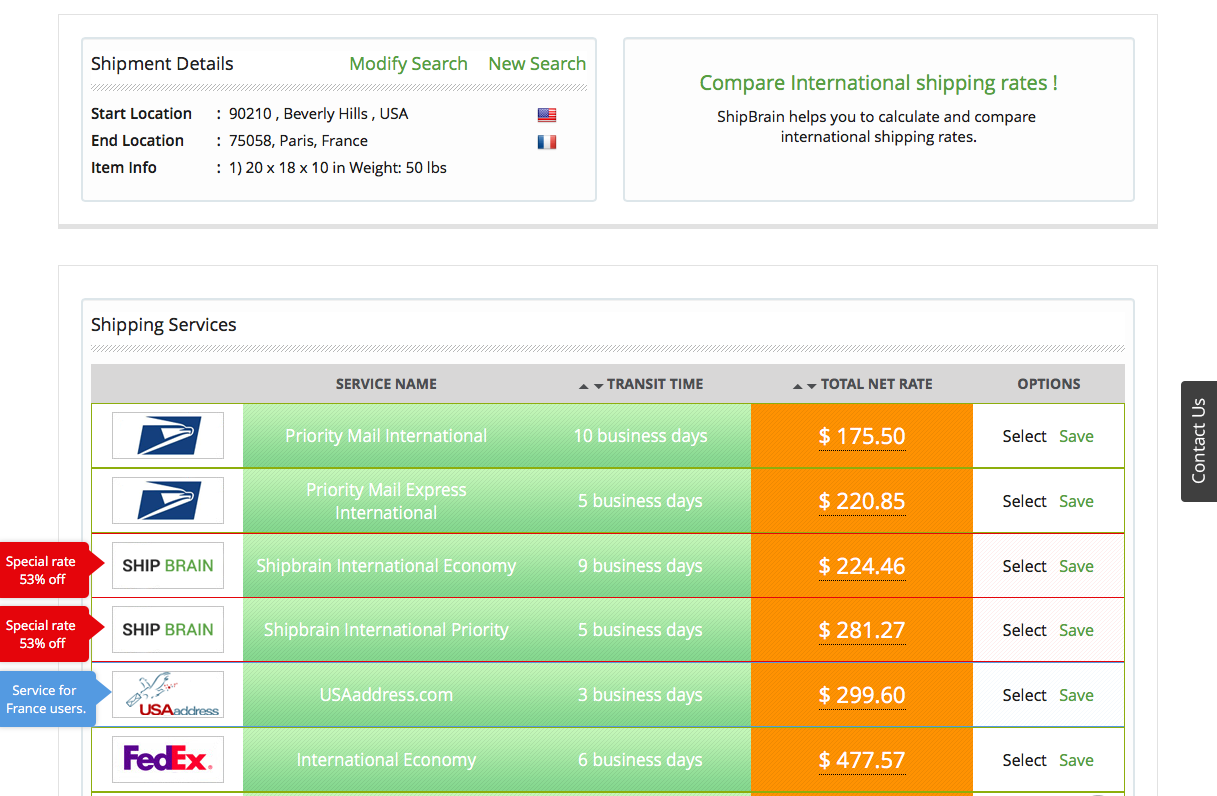The height and width of the screenshot is (796, 1217).
Task: Click the $ 477.57 rate
Action: 862,760
